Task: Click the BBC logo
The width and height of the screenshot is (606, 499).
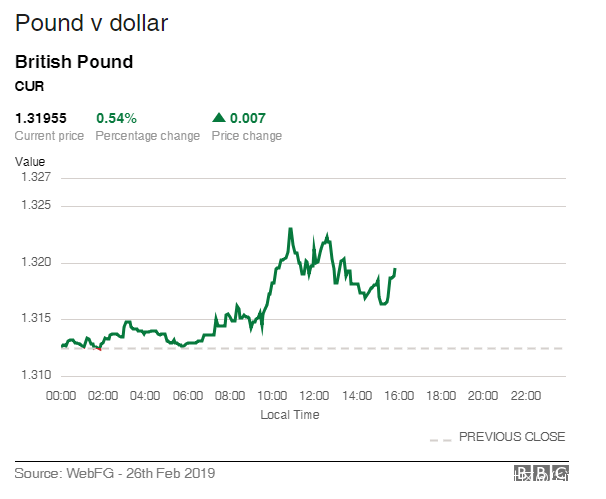Action: click(542, 474)
